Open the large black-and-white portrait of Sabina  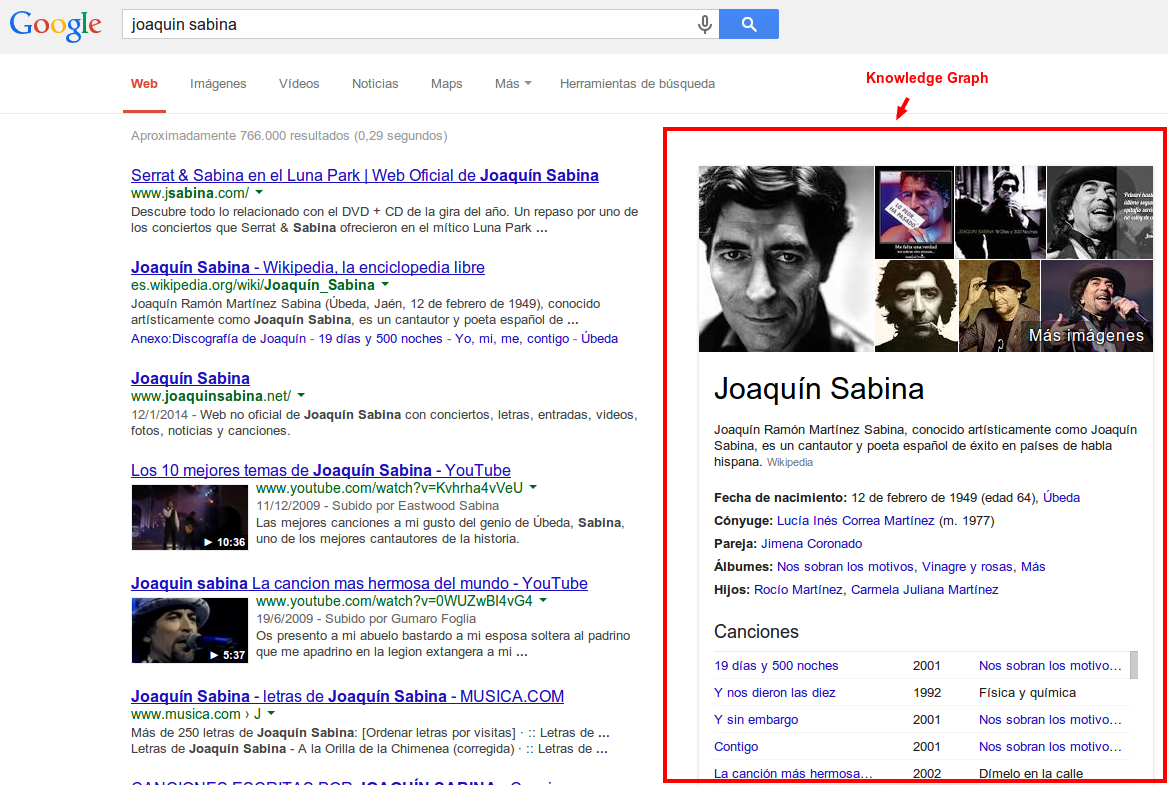786,258
